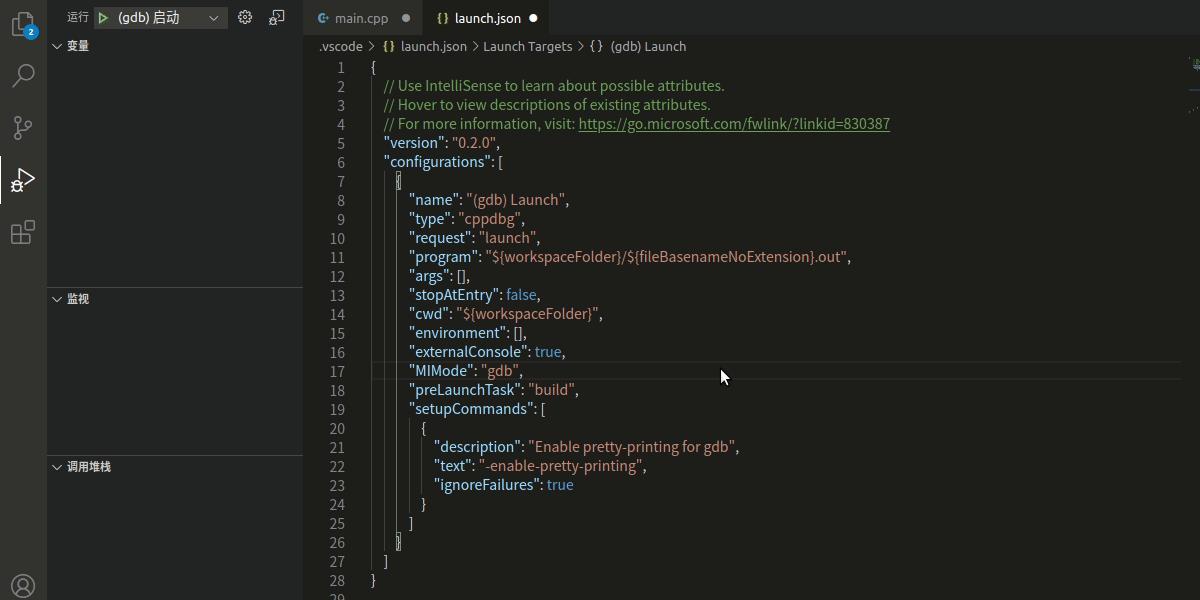The image size is (1200, 600).
Task: Click line number 13 in the gutter
Action: tap(337, 294)
